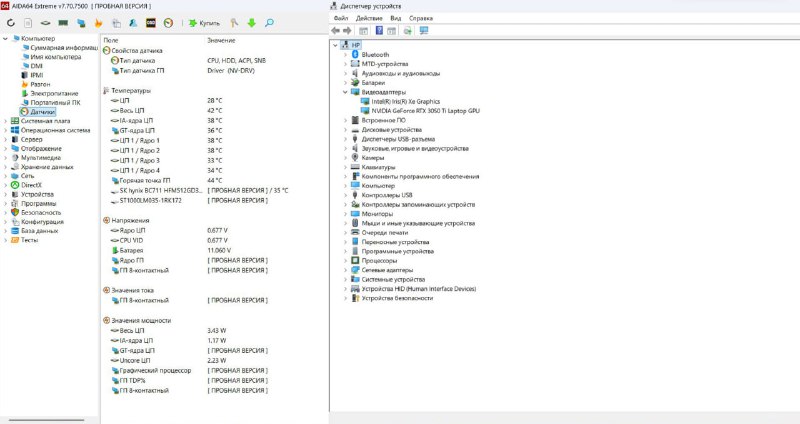Select the Безопасность tree item

(41, 212)
